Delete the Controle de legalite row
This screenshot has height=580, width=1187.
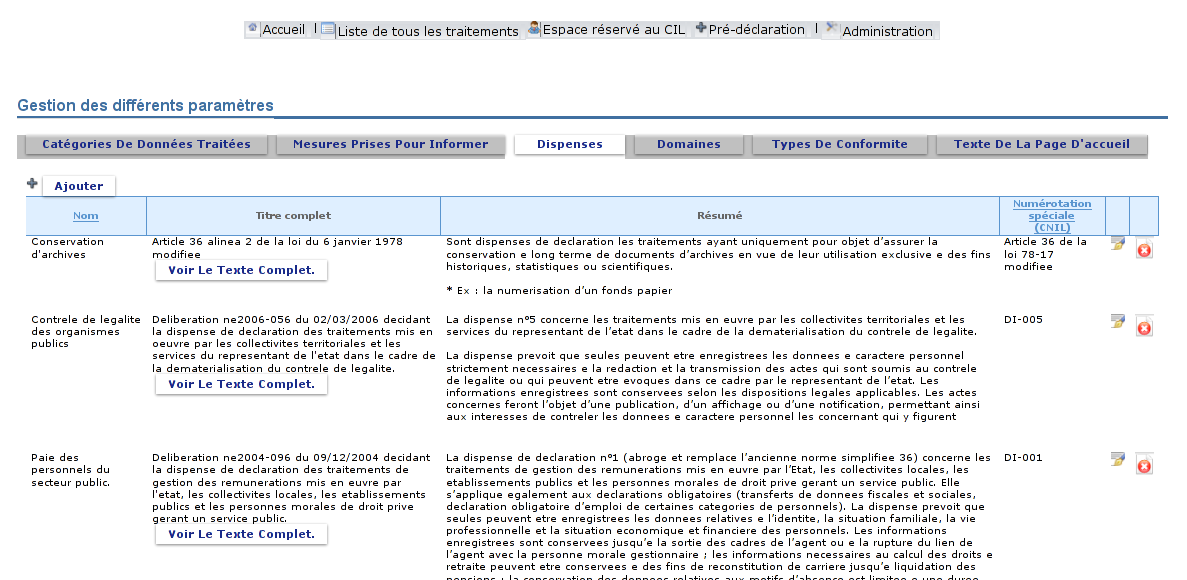tap(1144, 328)
